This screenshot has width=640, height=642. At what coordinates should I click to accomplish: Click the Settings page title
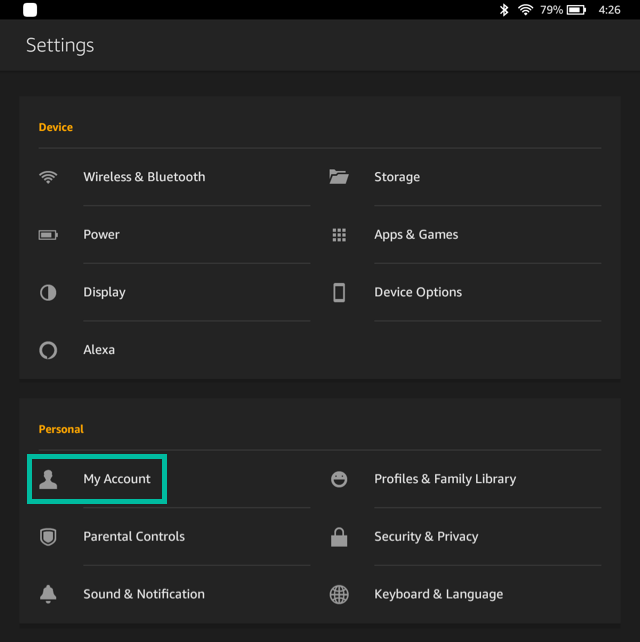click(60, 46)
